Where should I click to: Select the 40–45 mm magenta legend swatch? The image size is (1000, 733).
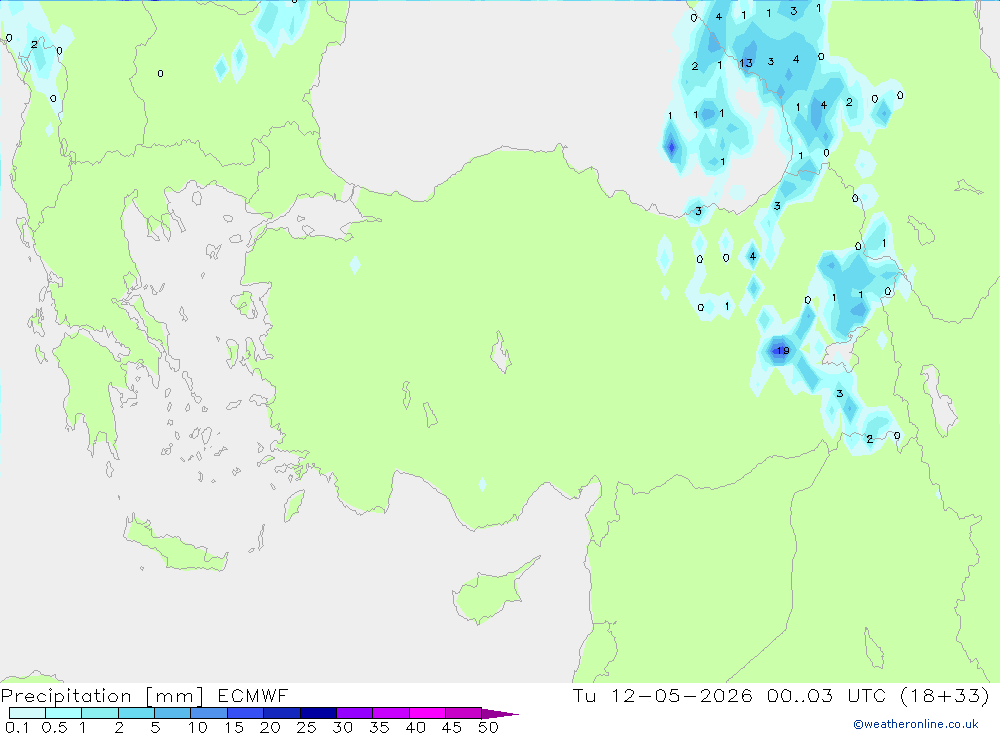pyautogui.click(x=427, y=713)
